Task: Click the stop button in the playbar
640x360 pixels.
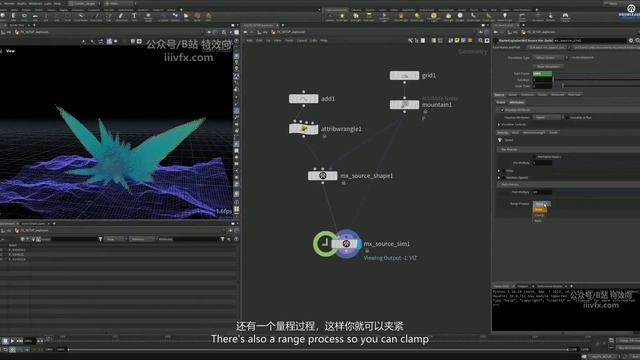Action: click(x=5, y=340)
